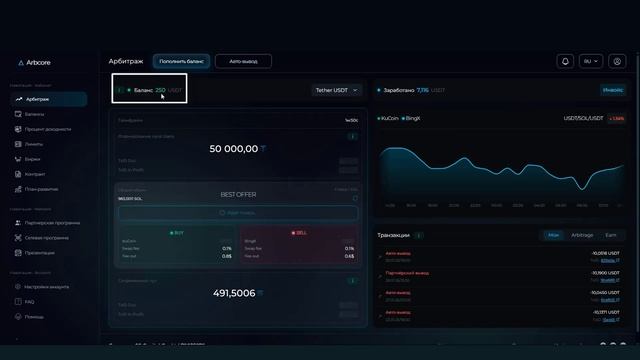Open TxID link of the -10,1371 USDT transaction
The height and width of the screenshot is (360, 640).
pos(611,320)
